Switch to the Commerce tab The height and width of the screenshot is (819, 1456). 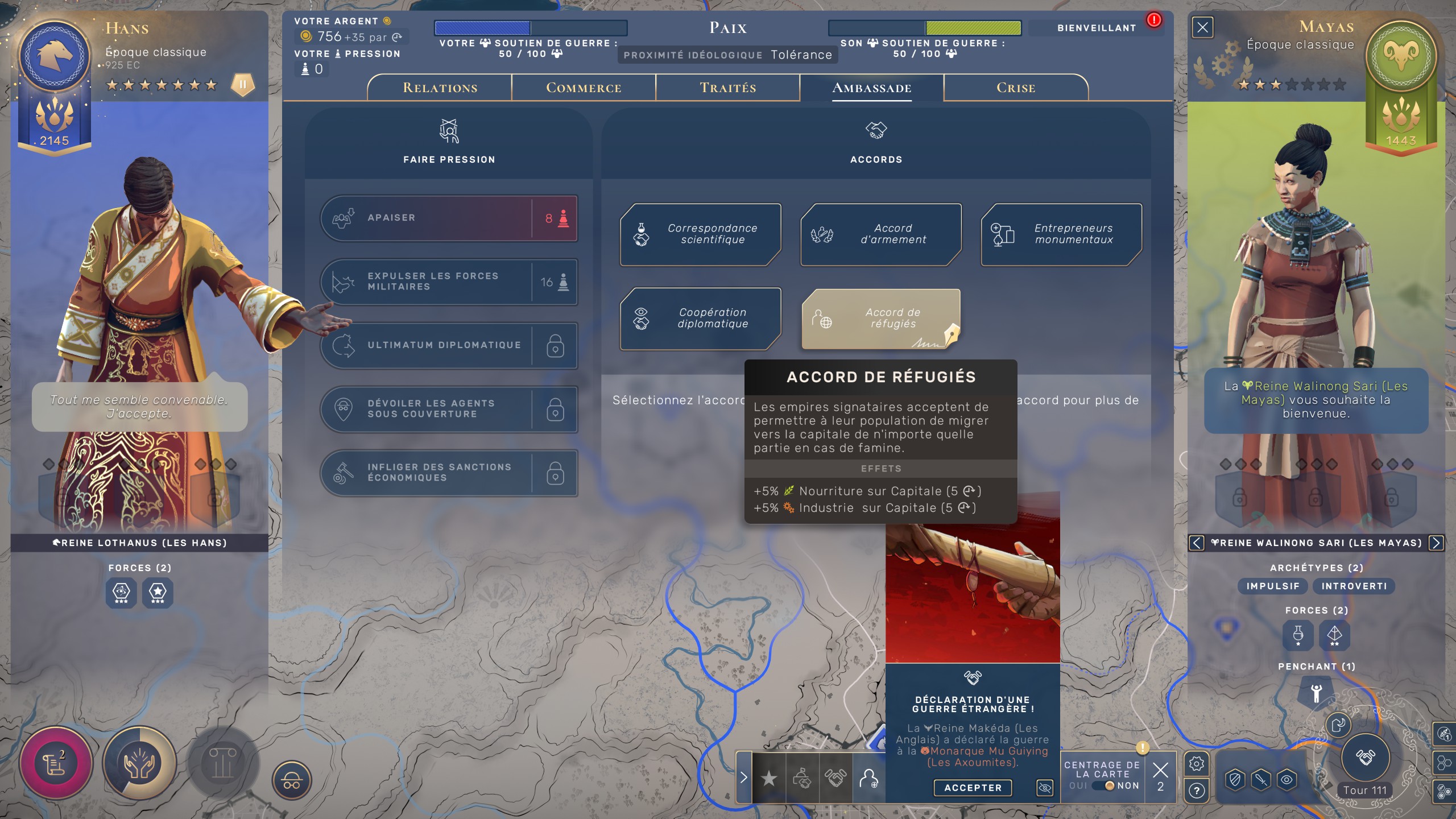(584, 88)
